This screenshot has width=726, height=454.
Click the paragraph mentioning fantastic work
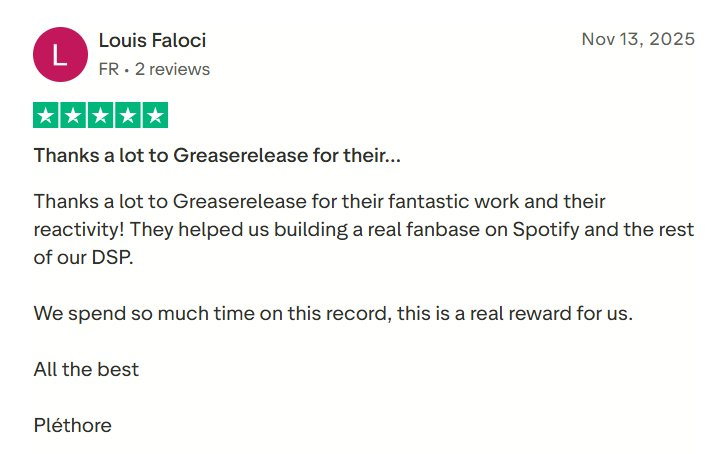tap(364, 230)
